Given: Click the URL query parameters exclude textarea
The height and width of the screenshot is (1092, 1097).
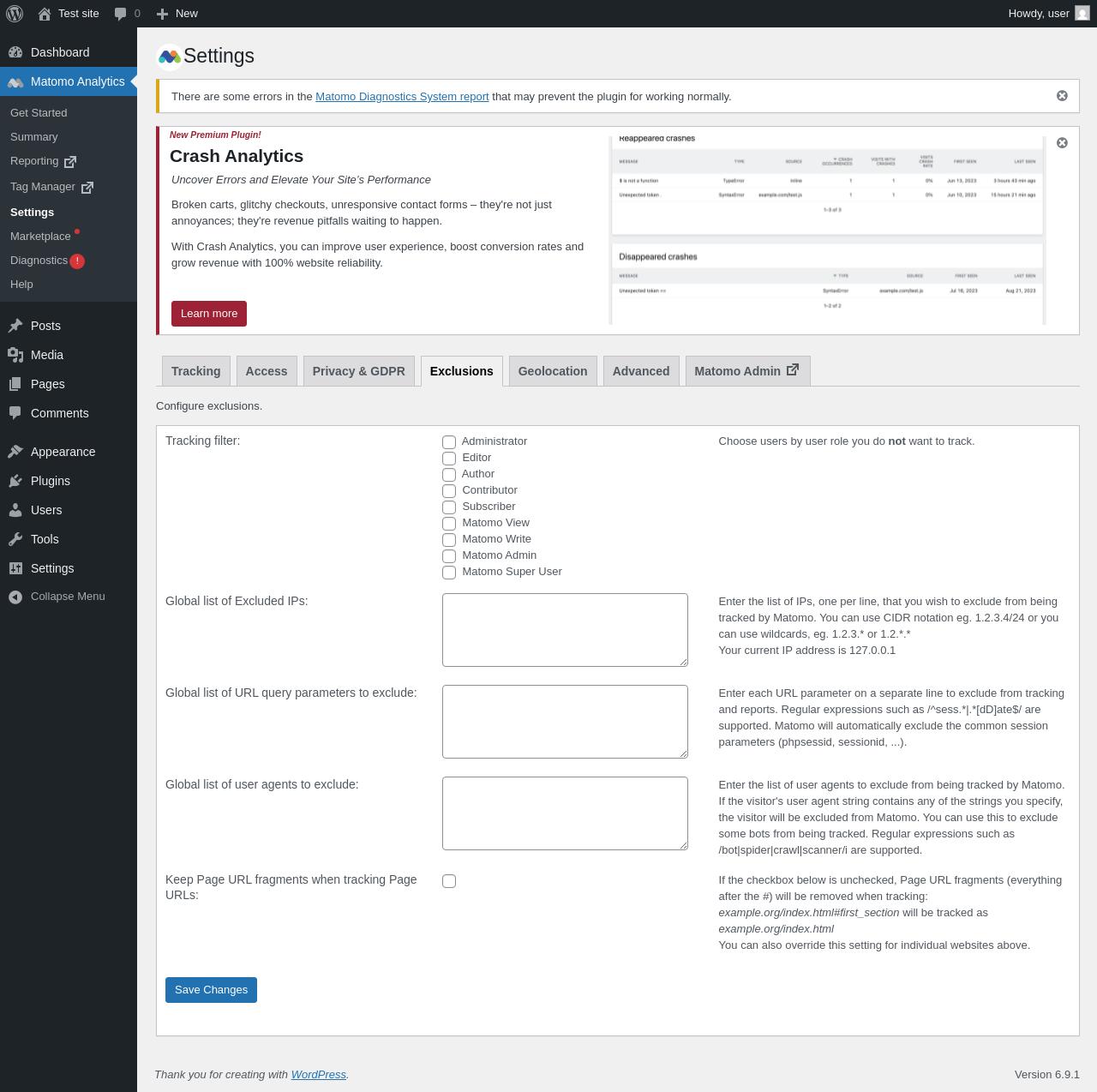Looking at the screenshot, I should tap(565, 722).
